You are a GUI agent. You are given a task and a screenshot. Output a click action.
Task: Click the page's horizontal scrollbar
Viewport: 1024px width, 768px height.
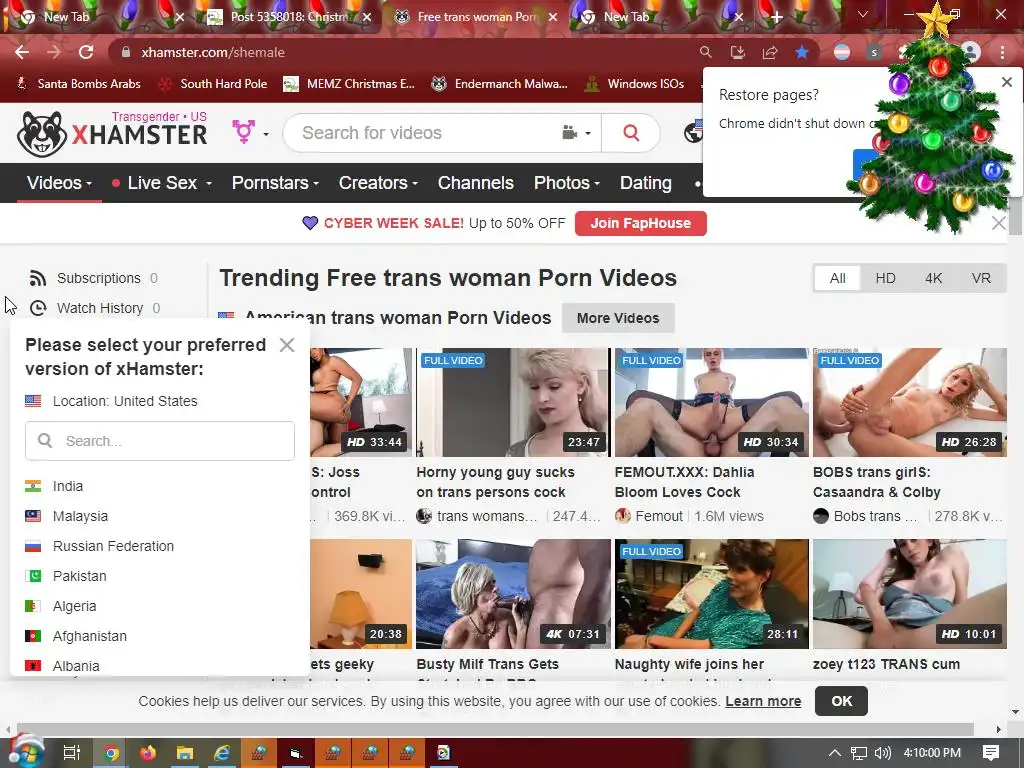point(495,729)
